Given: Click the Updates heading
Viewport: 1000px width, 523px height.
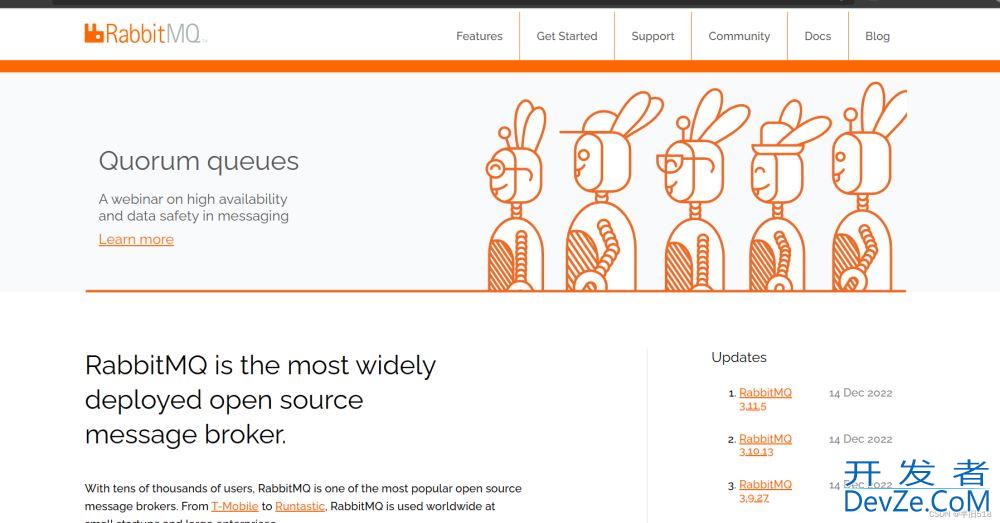Looking at the screenshot, I should [739, 357].
